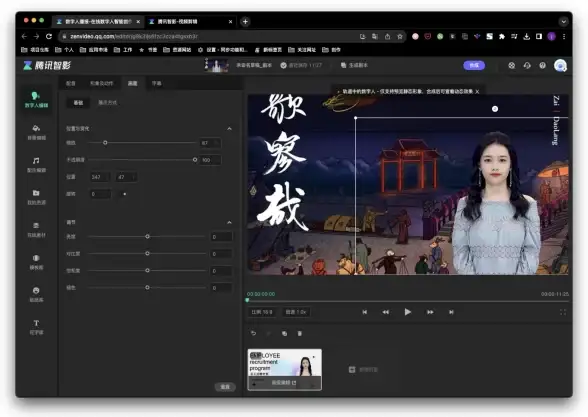Open the half-shaded circle library icon in sidebar
Screen dimensions: 588x417
[x=36, y=262]
